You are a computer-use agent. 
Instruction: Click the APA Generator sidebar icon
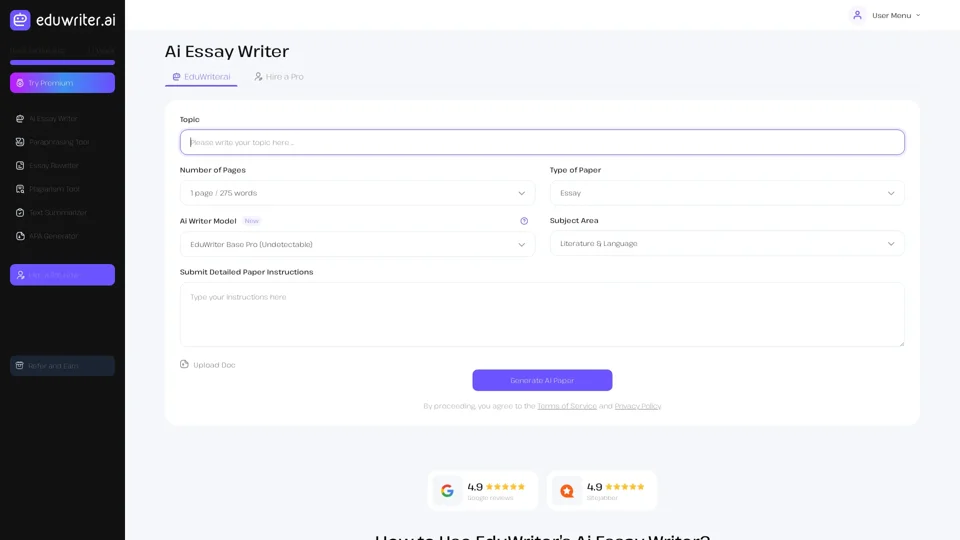[x=20, y=236]
